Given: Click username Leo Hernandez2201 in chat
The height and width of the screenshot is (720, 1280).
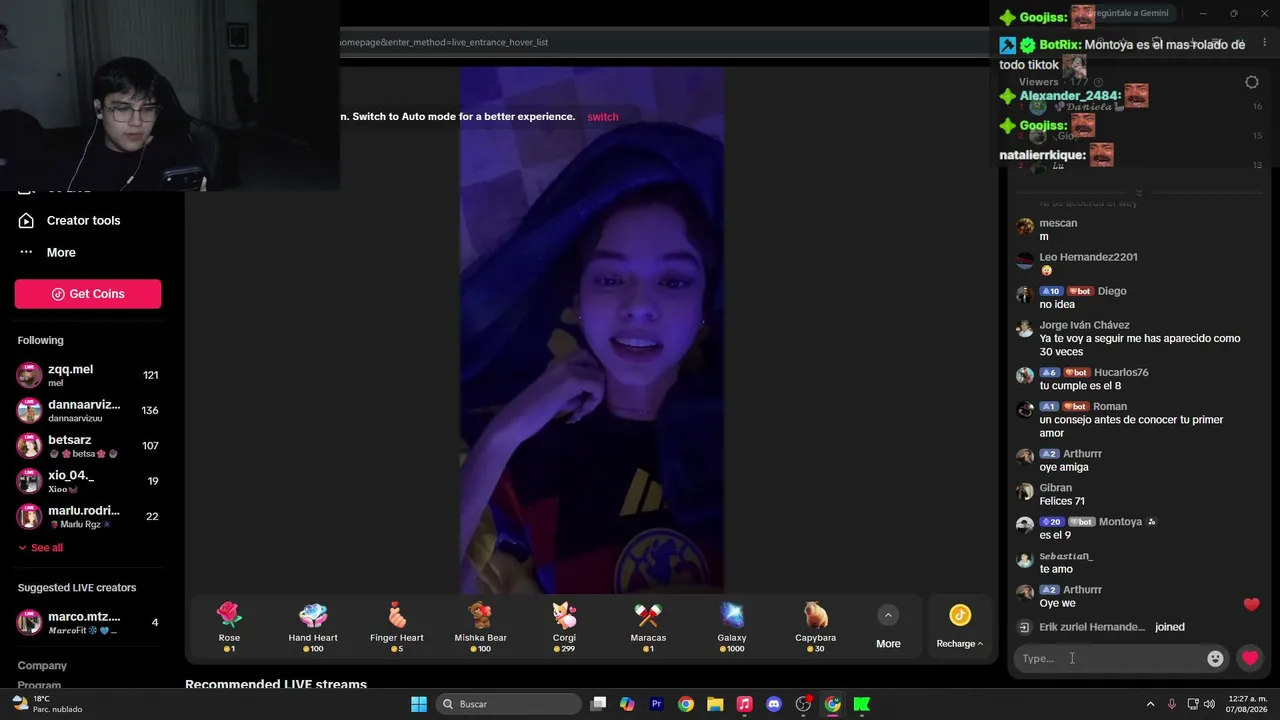Looking at the screenshot, I should [x=1088, y=257].
